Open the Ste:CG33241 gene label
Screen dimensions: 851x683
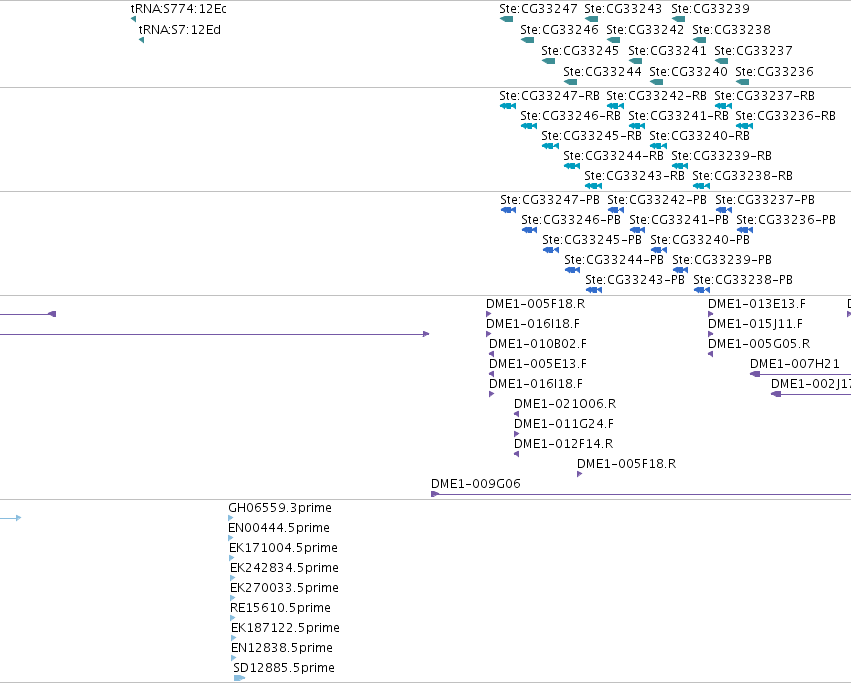click(668, 50)
